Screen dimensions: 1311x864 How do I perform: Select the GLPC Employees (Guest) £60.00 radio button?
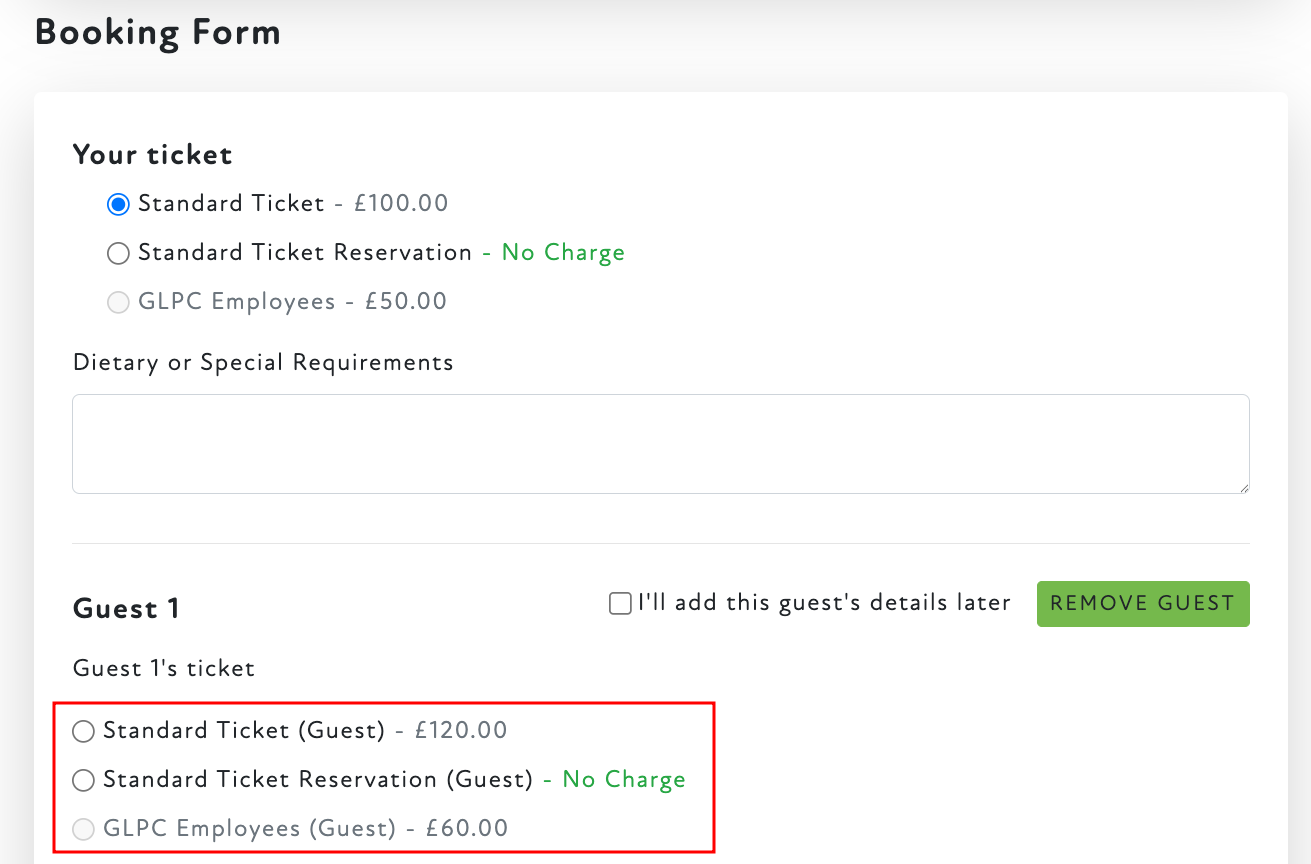pos(84,829)
